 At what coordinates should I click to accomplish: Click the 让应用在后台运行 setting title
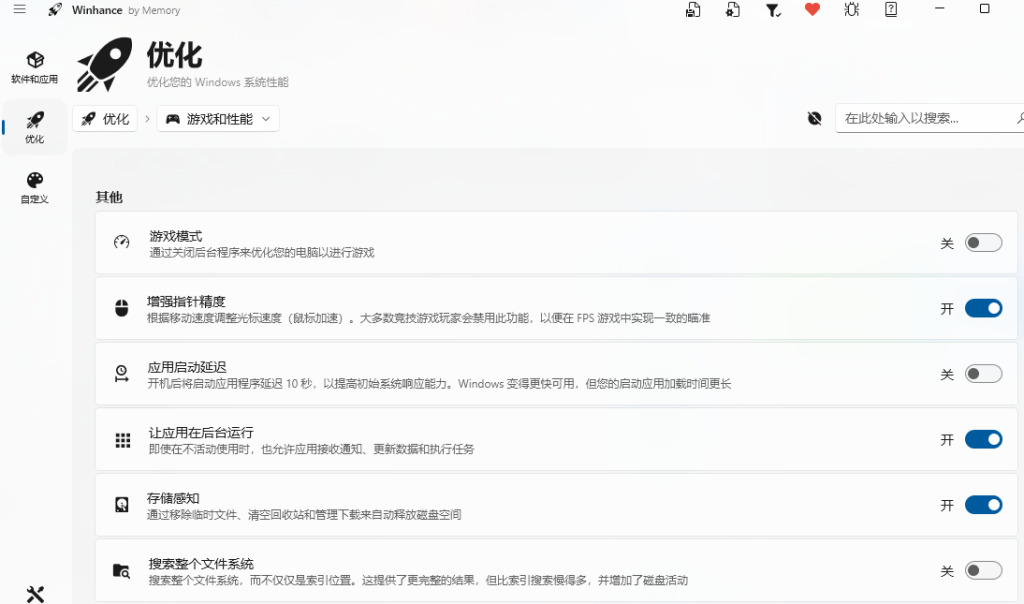[x=200, y=432]
